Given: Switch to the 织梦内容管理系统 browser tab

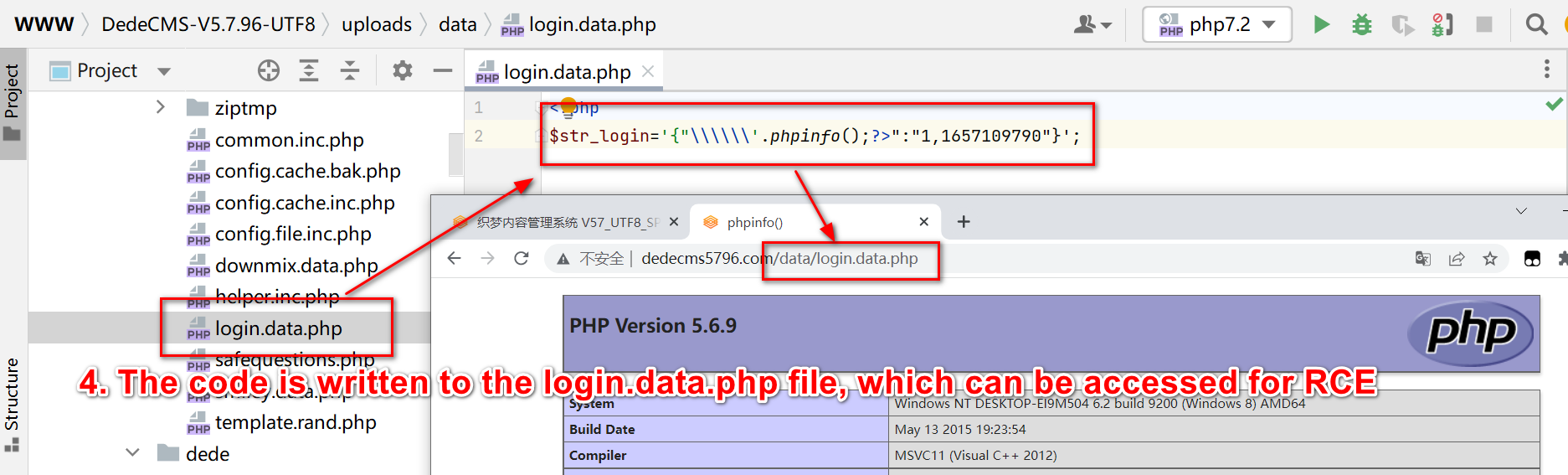Looking at the screenshot, I should (x=567, y=222).
